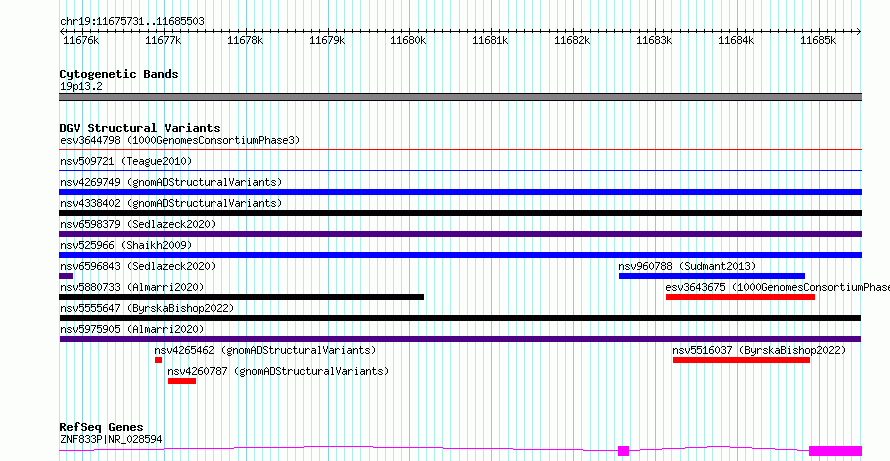Click the RefSeq Genes track title
890x461 pixels.
[102, 428]
